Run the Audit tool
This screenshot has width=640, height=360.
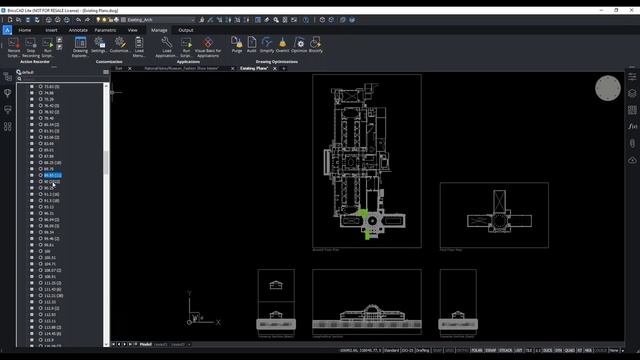click(x=251, y=44)
